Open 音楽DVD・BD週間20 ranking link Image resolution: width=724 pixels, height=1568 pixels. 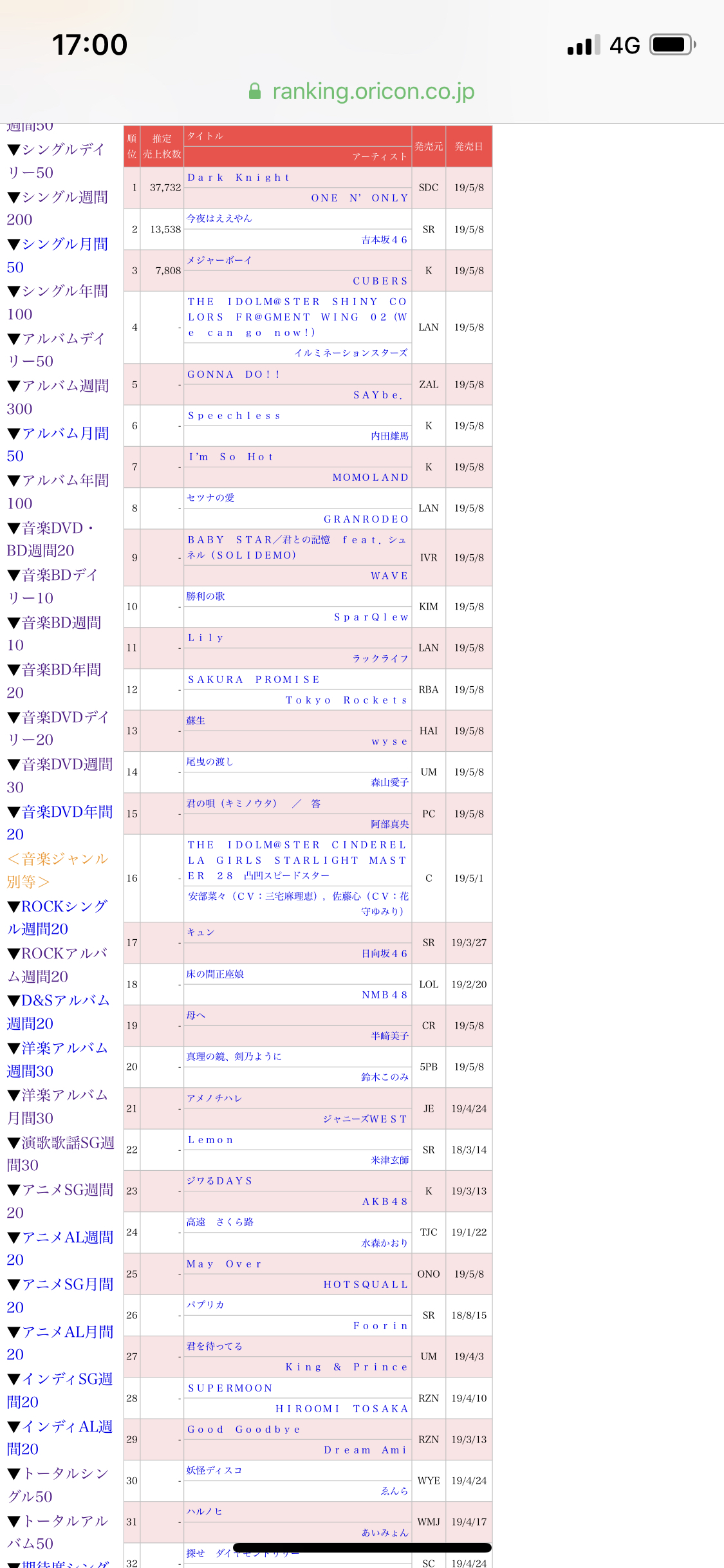pos(50,539)
